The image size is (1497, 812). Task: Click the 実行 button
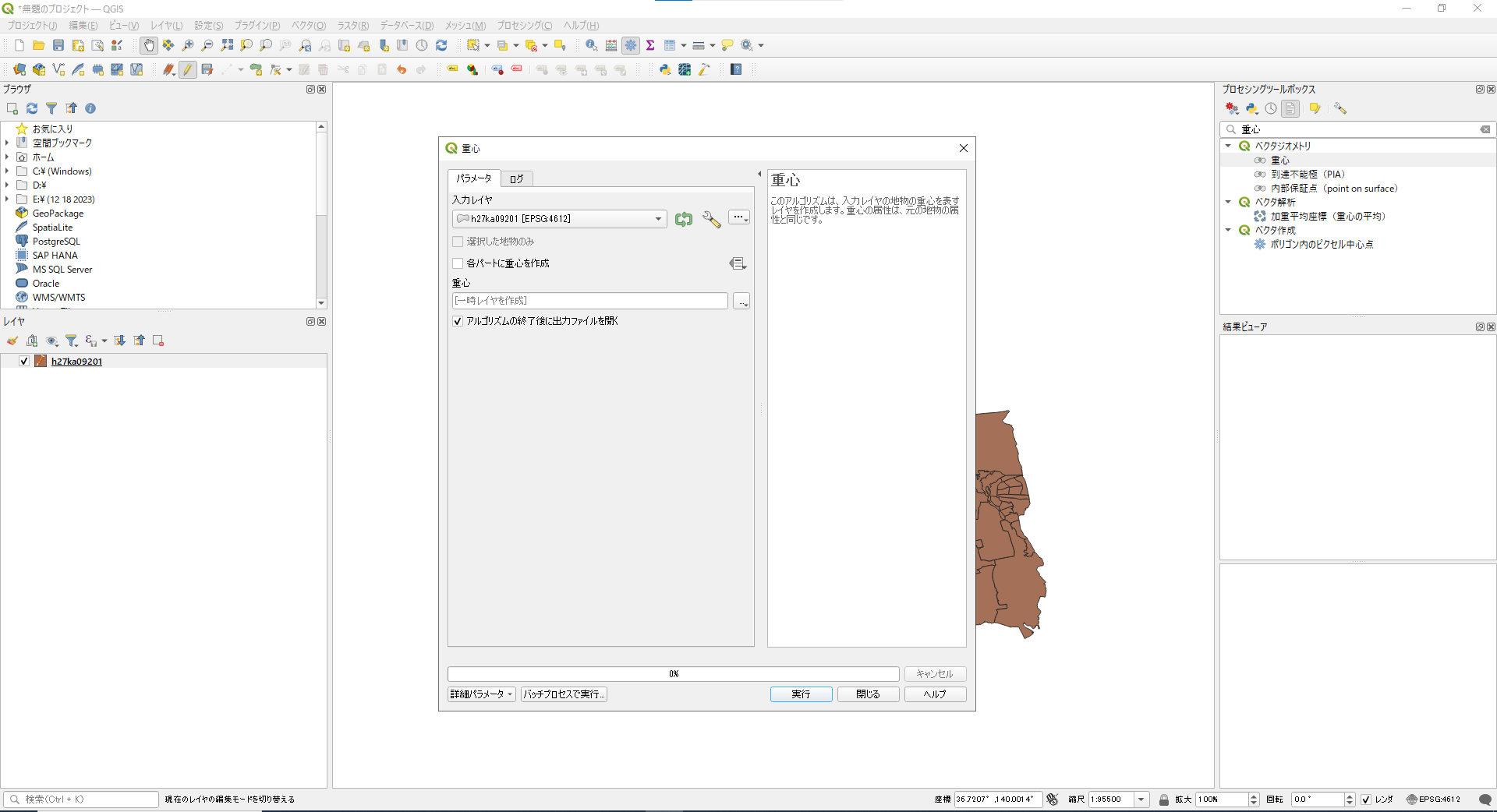pos(801,694)
